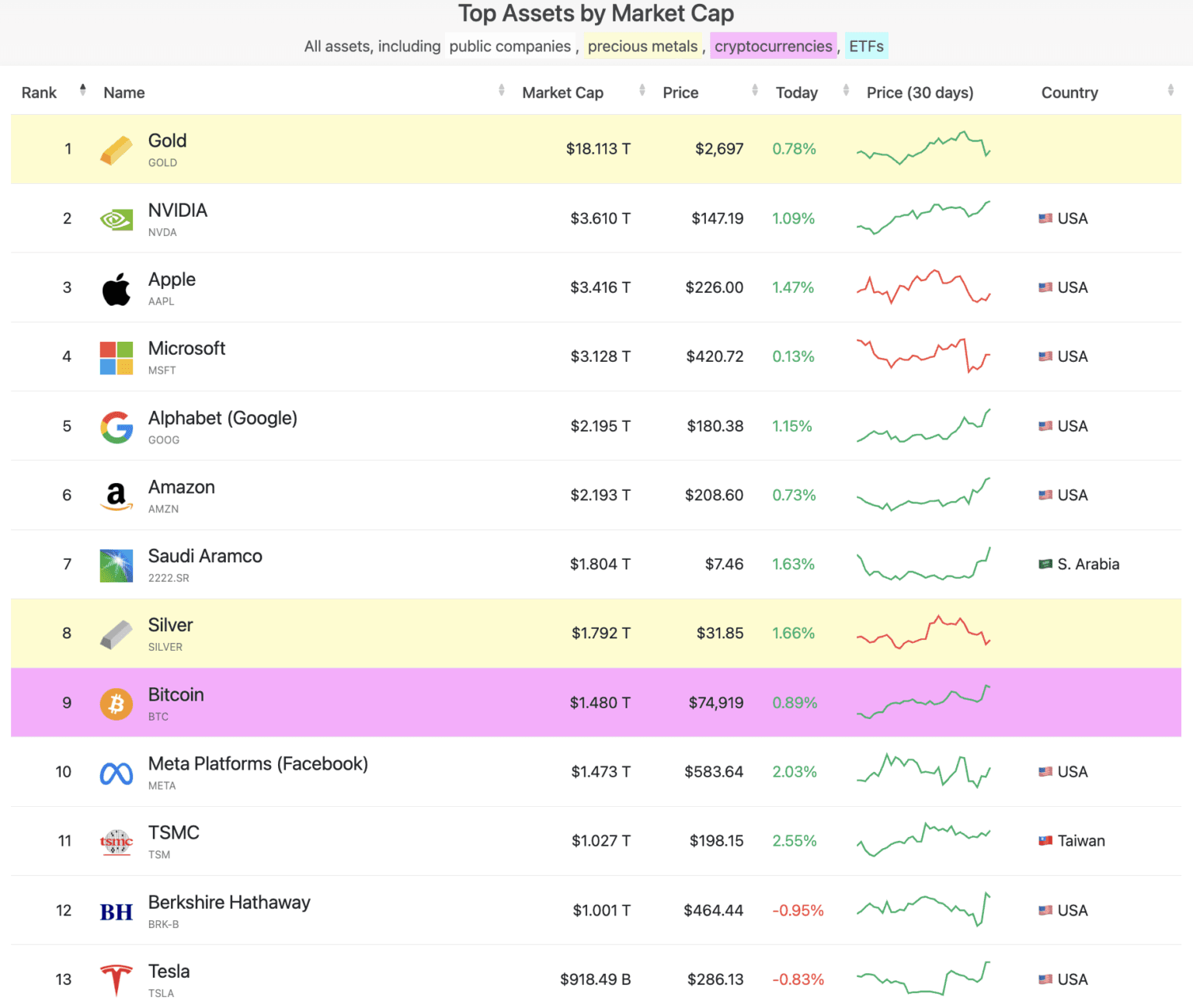This screenshot has height=1008, width=1193.
Task: Click the Tesla logo icon
Action: tap(117, 980)
